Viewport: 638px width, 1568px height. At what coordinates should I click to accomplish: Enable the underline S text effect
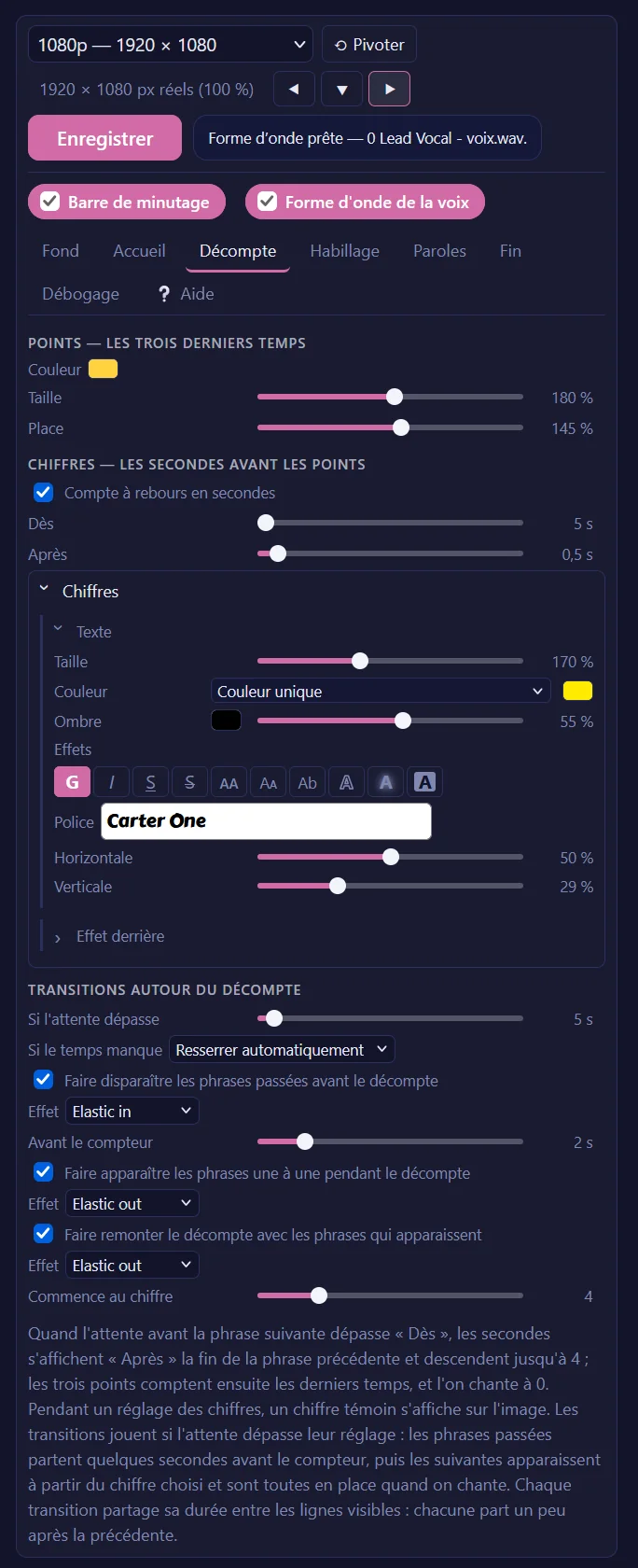[x=150, y=782]
